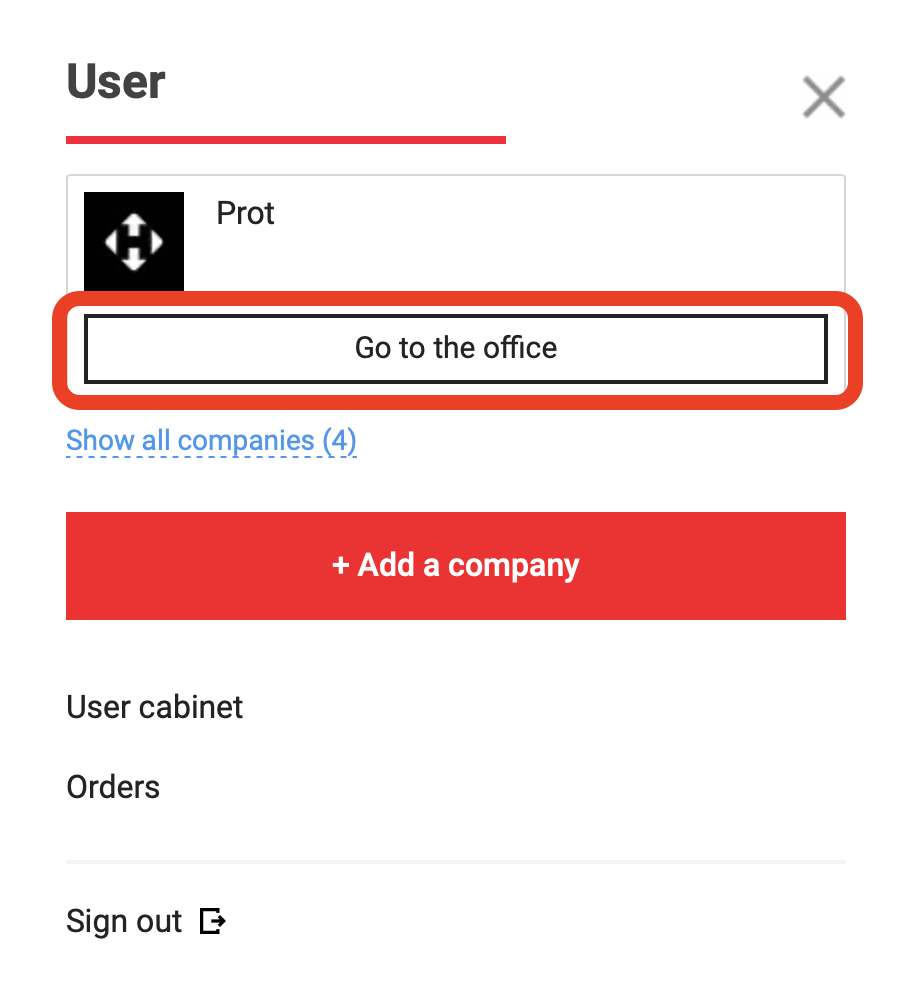
Task: Open the Orders menu item
Action: pos(113,787)
